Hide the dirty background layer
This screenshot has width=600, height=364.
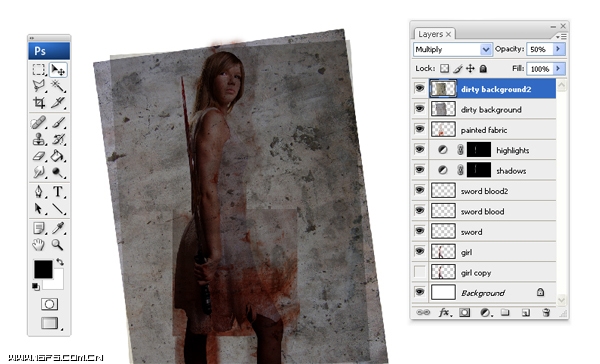tap(420, 109)
